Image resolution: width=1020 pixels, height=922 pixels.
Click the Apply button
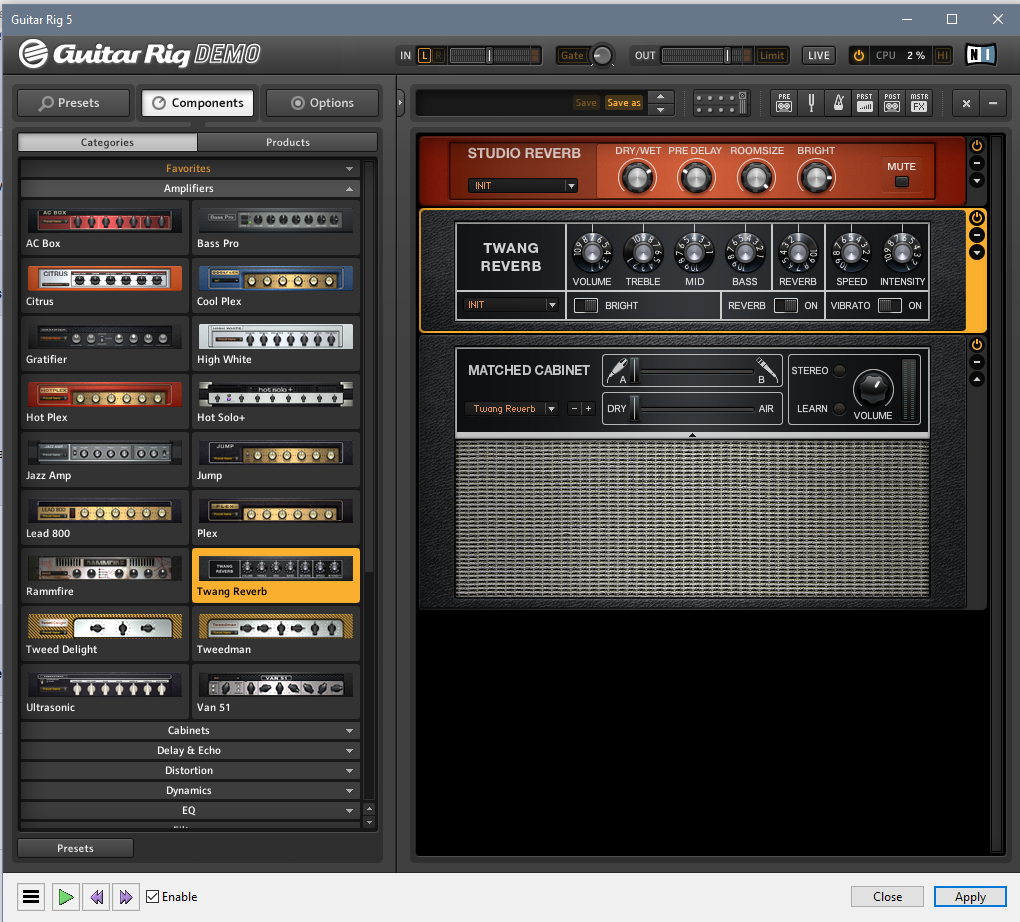coord(970,897)
